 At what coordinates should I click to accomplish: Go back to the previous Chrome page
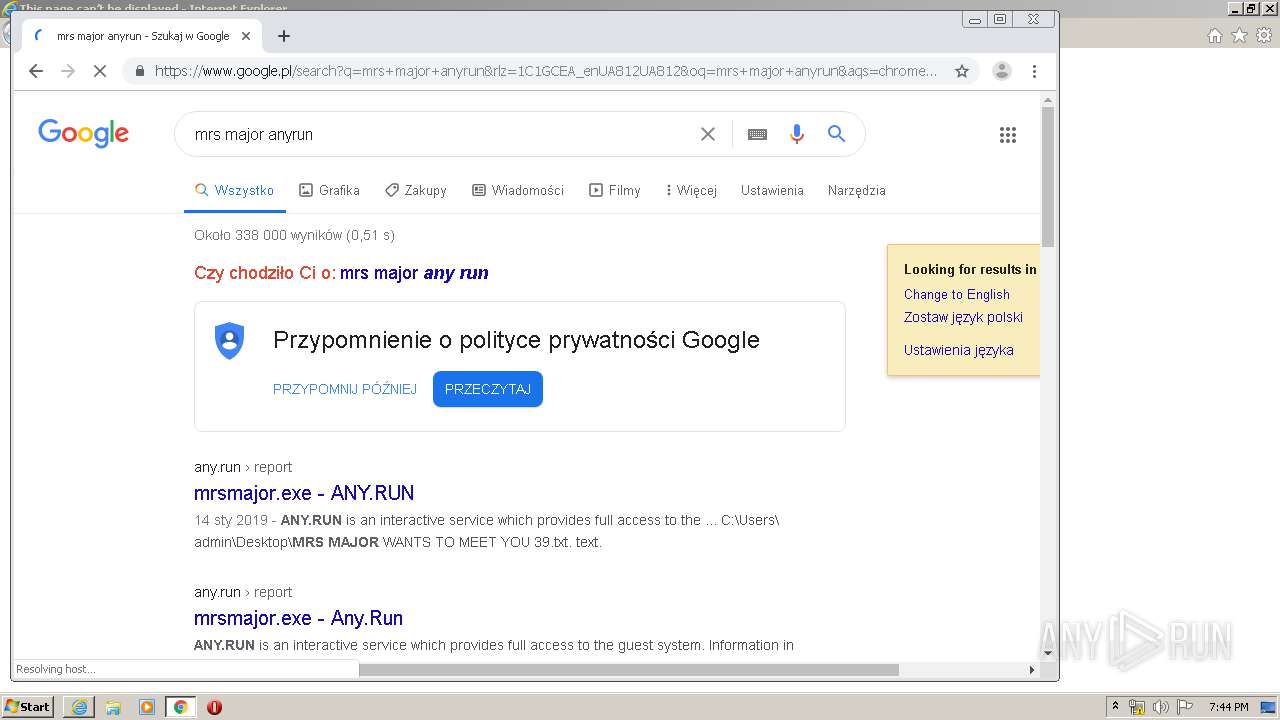click(36, 71)
